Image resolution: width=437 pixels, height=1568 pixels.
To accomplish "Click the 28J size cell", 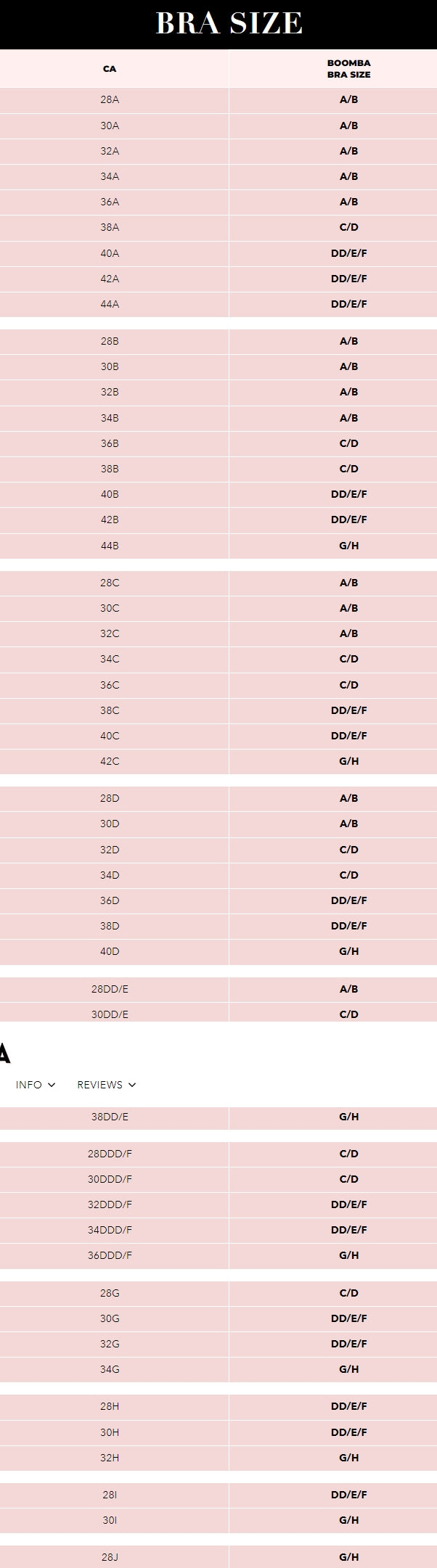I will 110,1557.
